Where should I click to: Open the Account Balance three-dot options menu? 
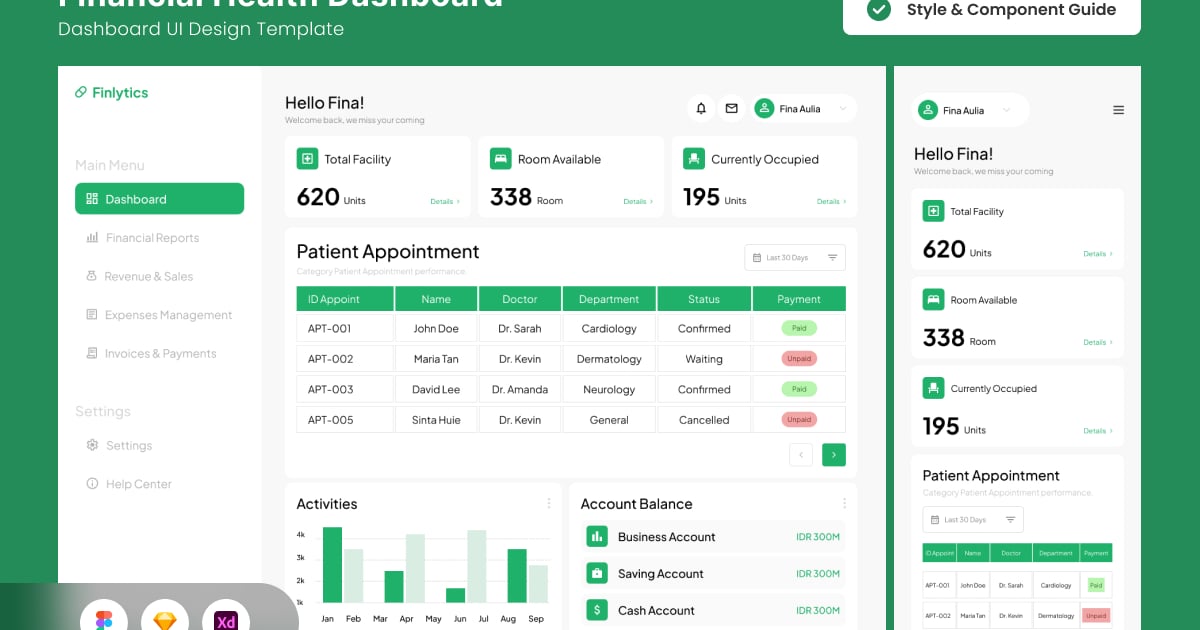tap(844, 504)
